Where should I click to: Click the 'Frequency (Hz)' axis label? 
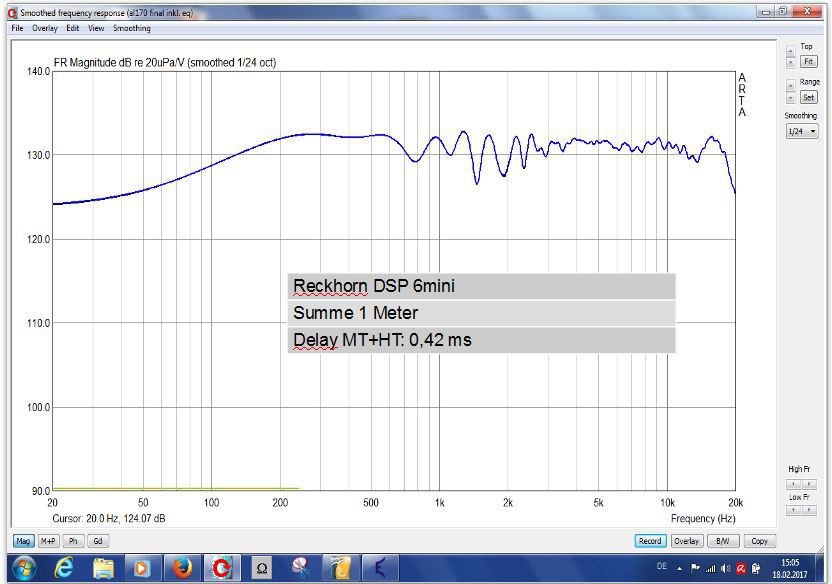coord(703,518)
